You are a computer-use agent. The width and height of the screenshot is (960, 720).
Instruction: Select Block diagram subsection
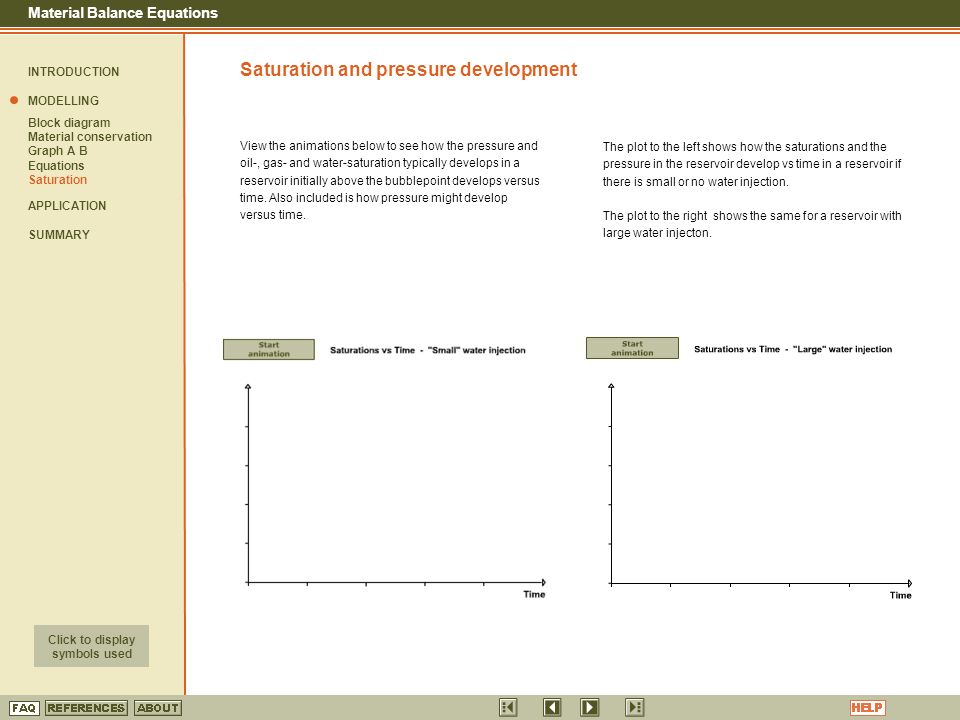69,122
